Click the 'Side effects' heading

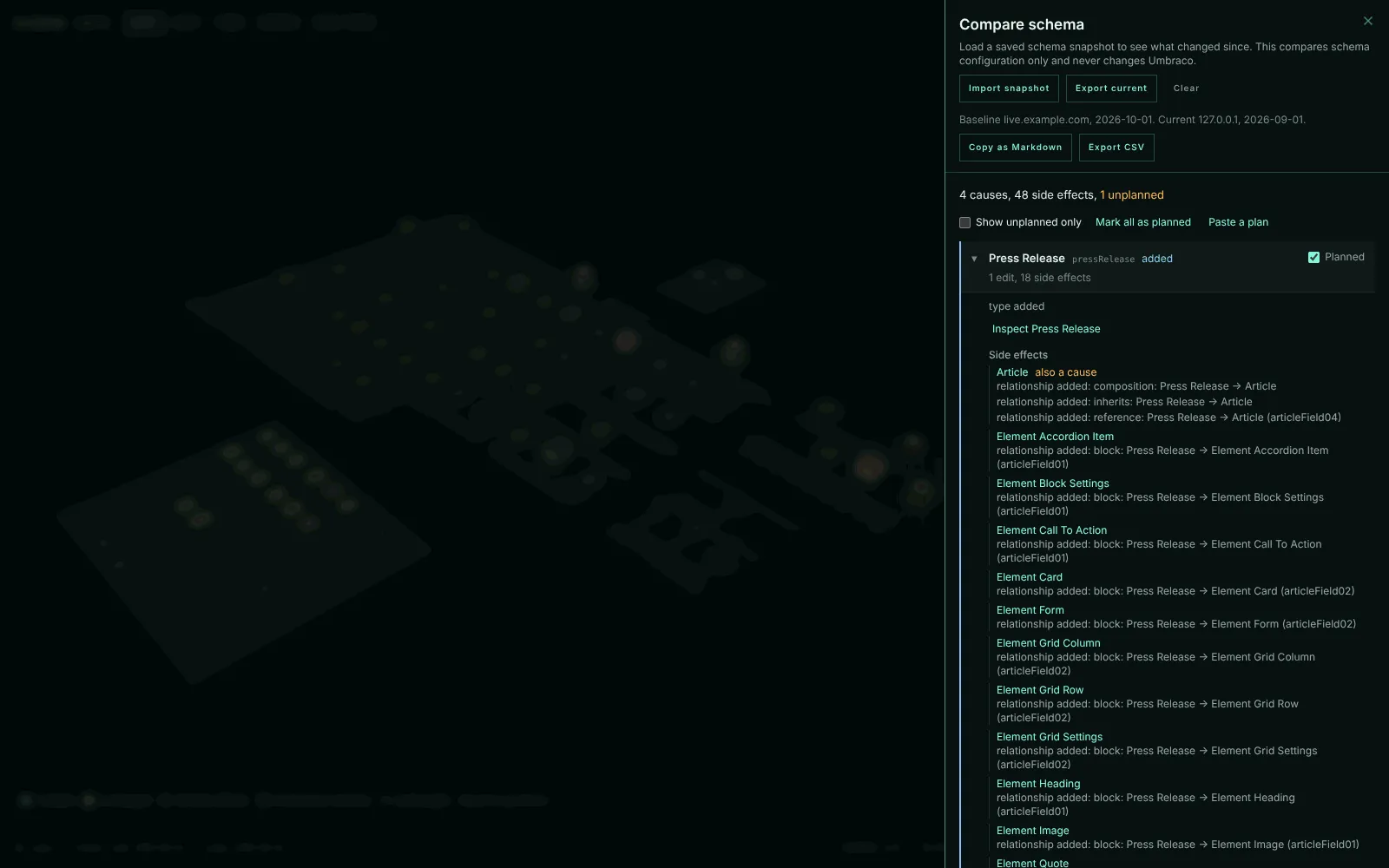tap(1018, 355)
